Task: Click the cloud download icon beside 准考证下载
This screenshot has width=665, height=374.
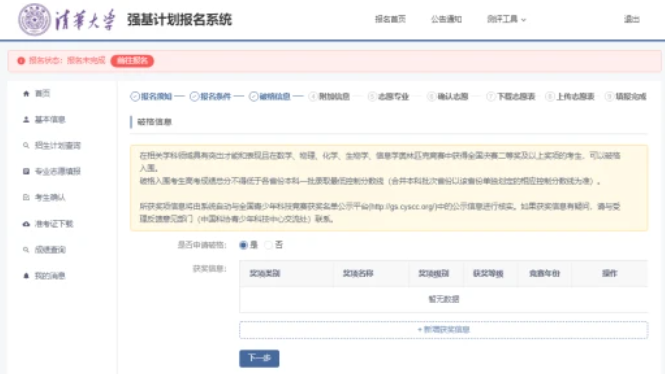Action: [x=26, y=223]
